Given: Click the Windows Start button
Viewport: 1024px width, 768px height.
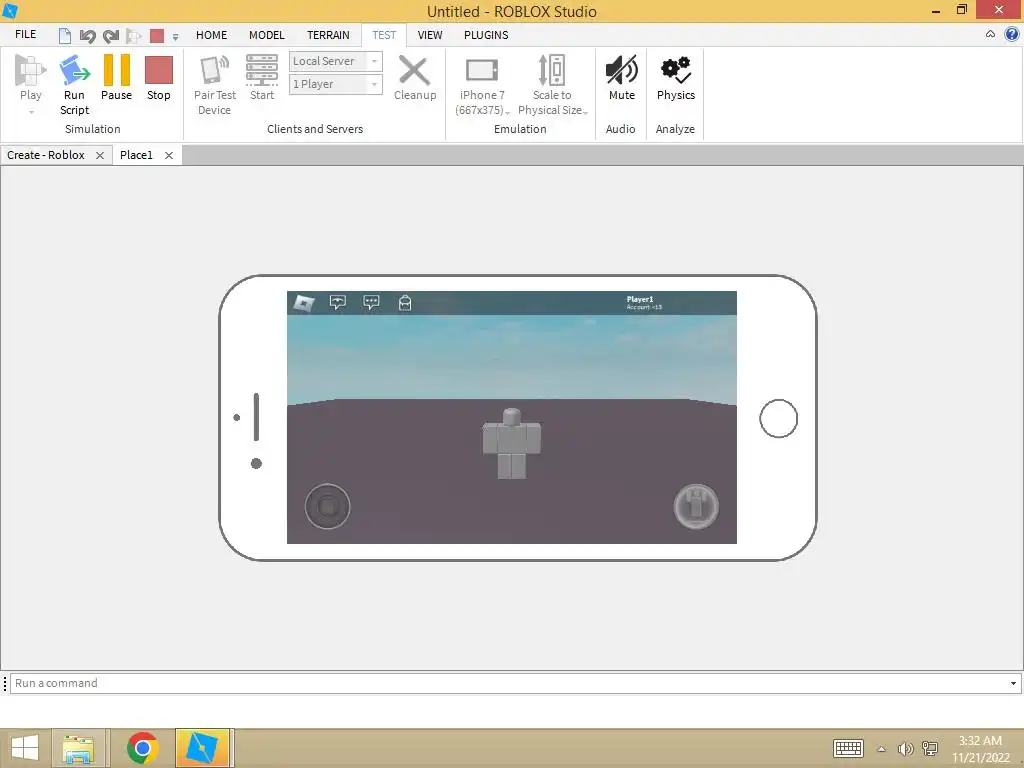Looking at the screenshot, I should pyautogui.click(x=25, y=748).
